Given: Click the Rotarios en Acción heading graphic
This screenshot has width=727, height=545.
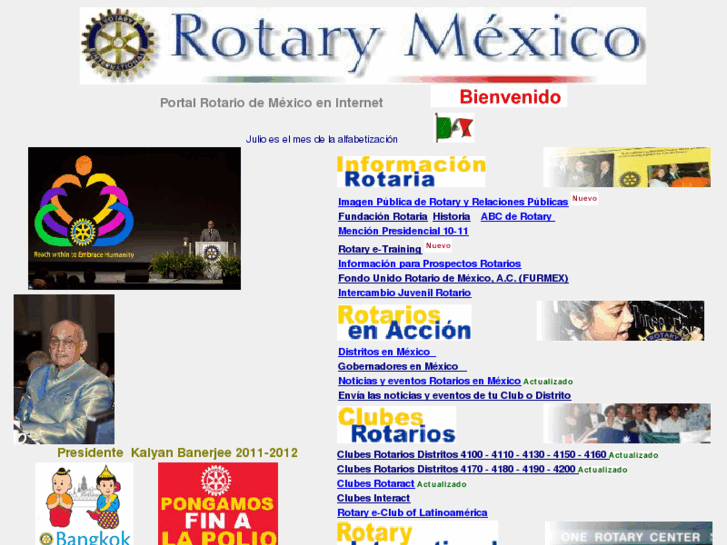Looking at the screenshot, I should coord(404,322).
